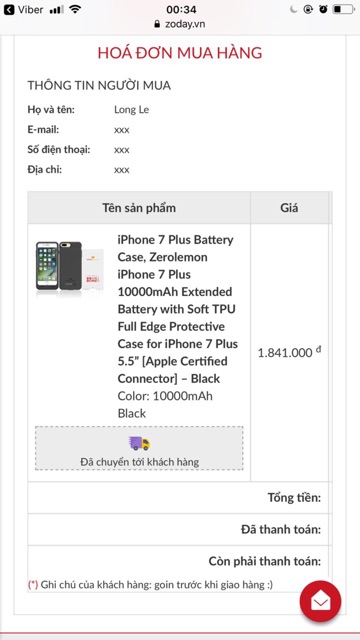
Task: Tap the cellular signal bars icon
Action: [56, 10]
